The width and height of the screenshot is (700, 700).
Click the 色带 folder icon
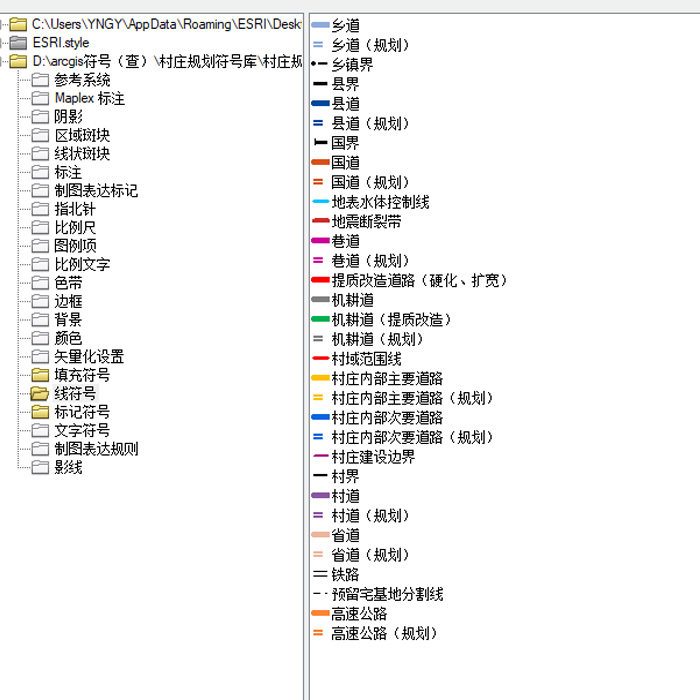pyautogui.click(x=40, y=283)
